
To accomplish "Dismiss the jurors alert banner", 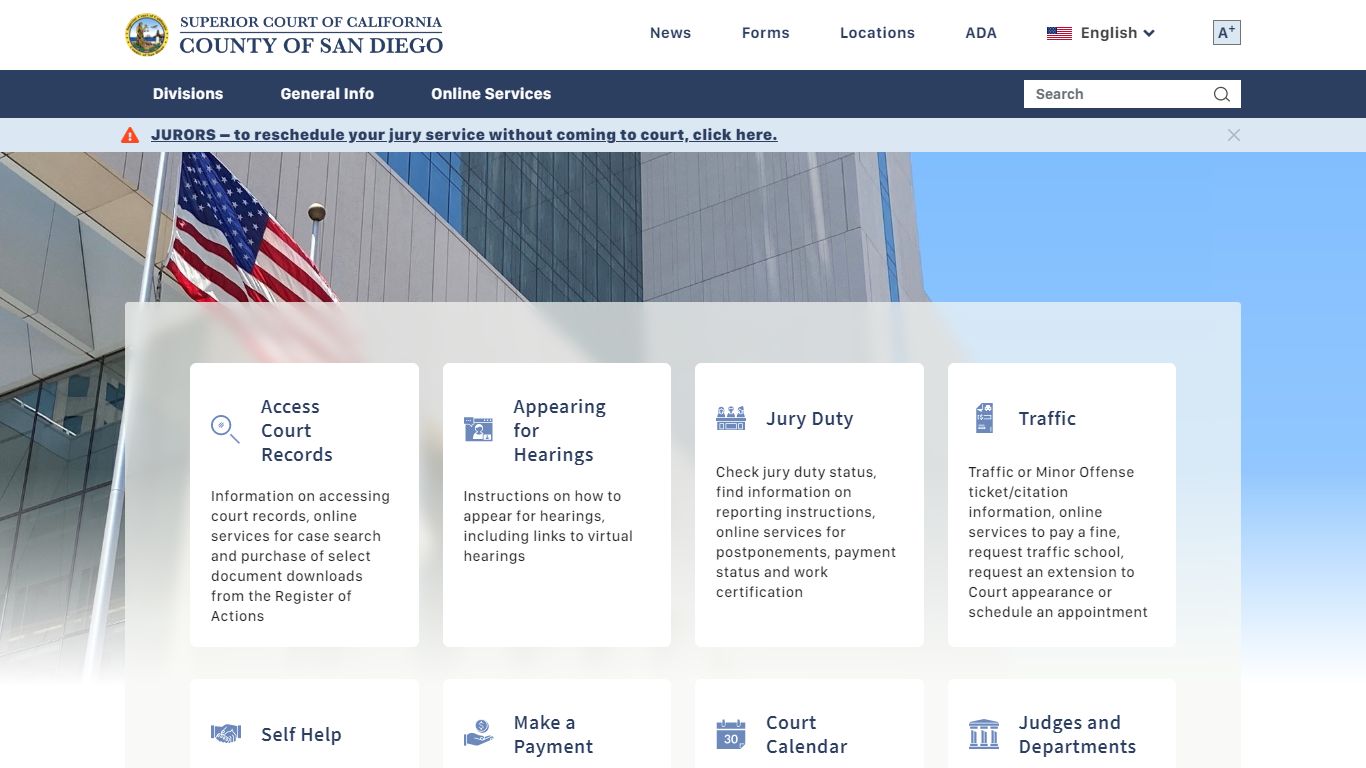I will 1234,135.
